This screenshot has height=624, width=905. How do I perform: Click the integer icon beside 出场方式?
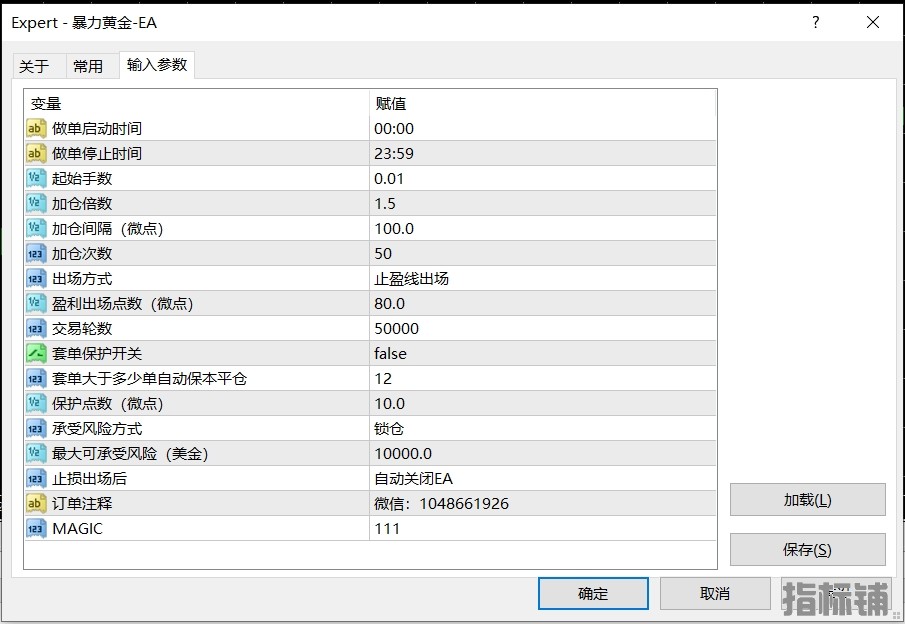(36, 279)
